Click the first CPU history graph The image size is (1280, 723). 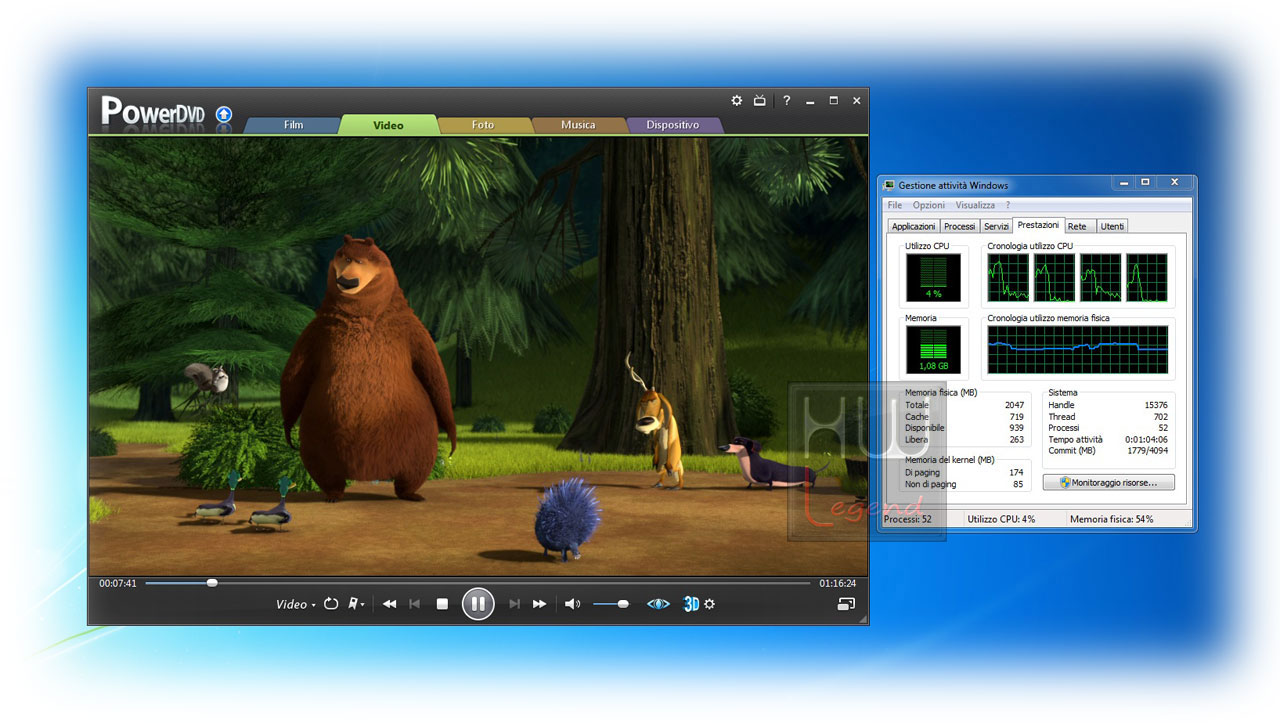(1008, 277)
